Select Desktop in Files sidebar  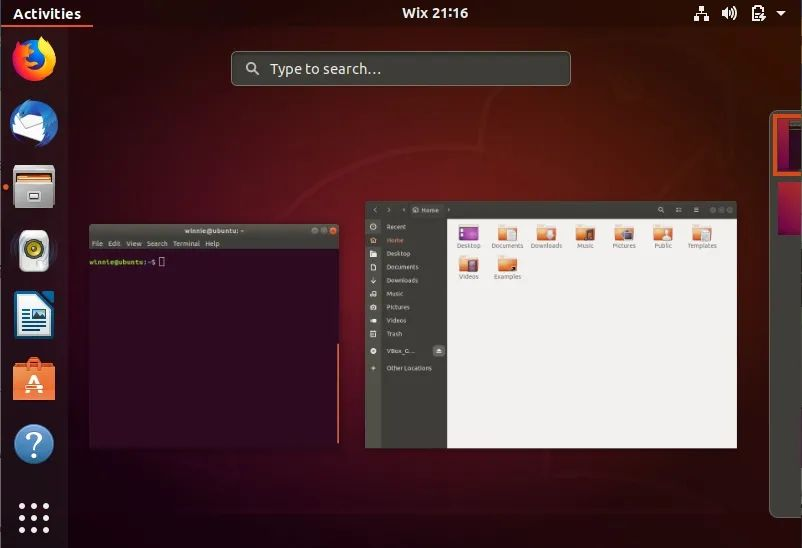406,253
